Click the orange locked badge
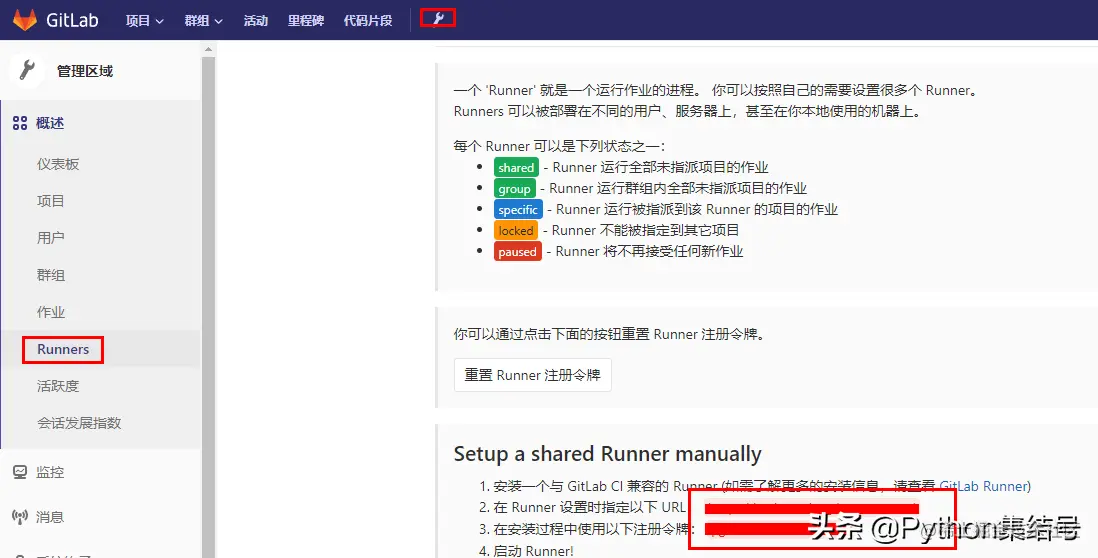Image resolution: width=1098 pixels, height=558 pixels. [516, 230]
